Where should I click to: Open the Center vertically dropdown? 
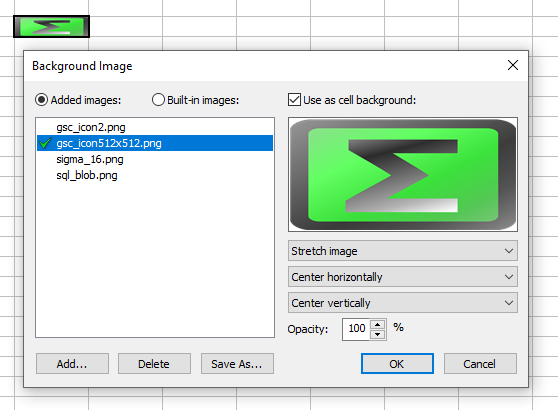tap(403, 303)
